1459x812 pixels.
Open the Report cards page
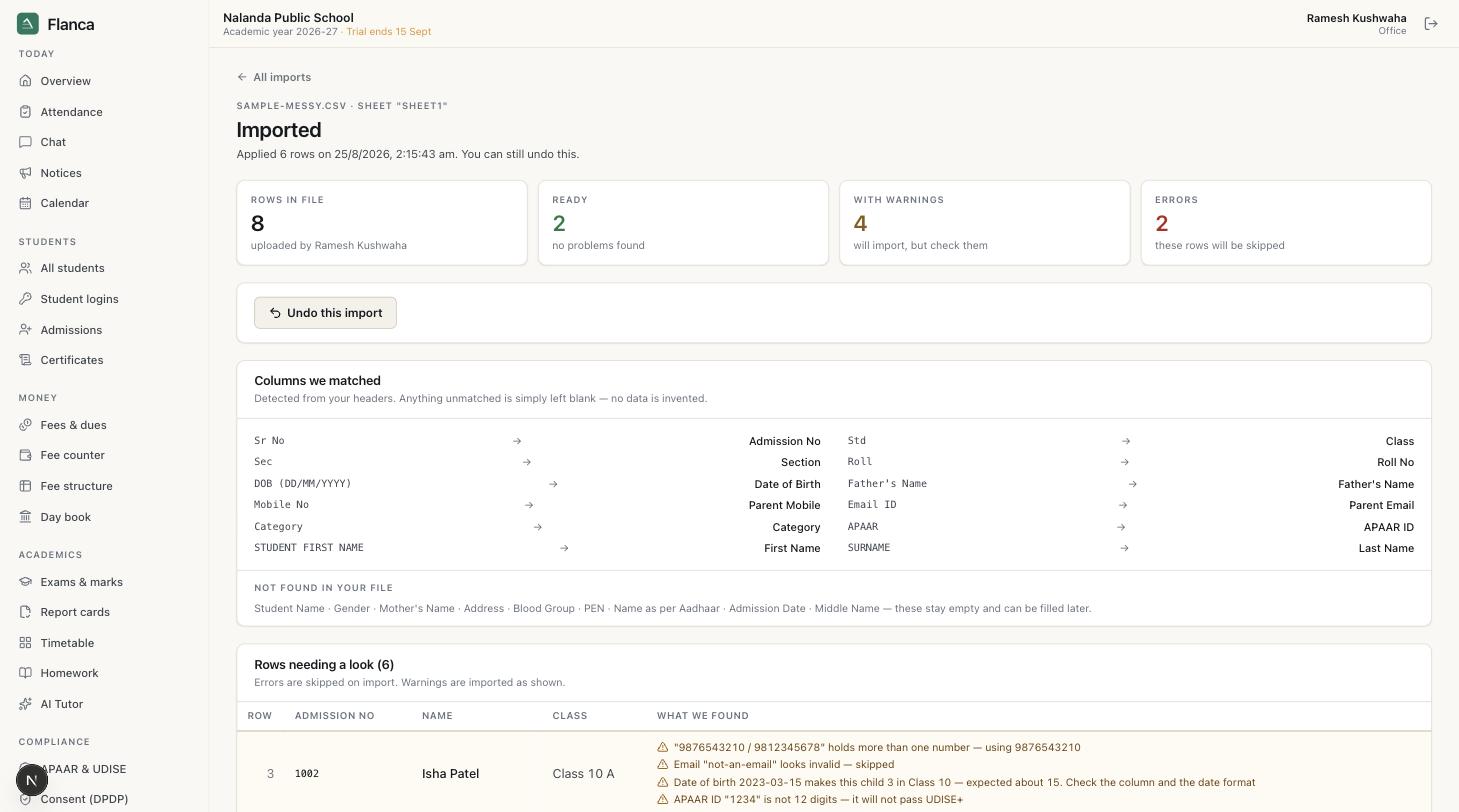coord(75,612)
